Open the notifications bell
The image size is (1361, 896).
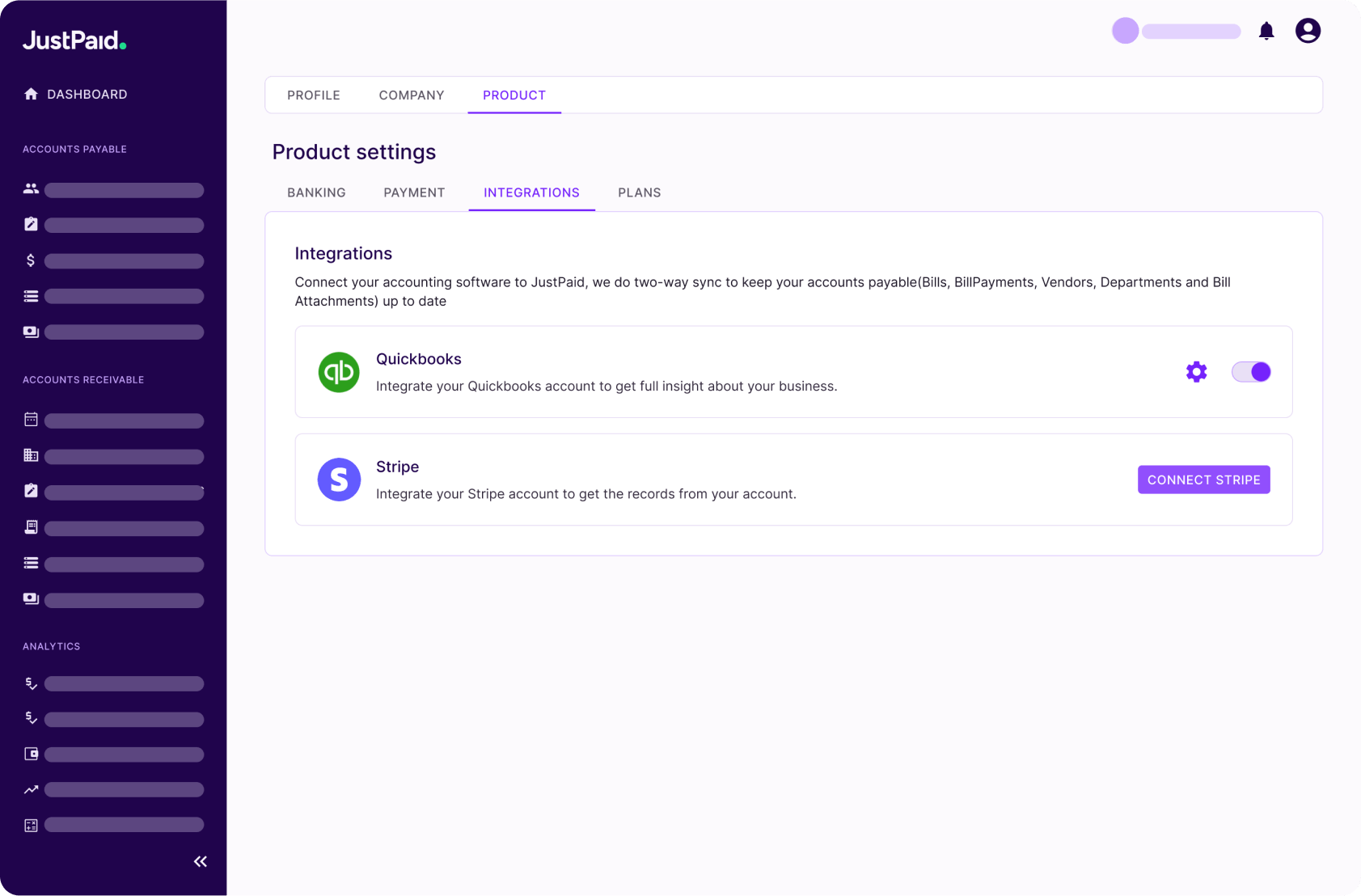click(x=1266, y=32)
